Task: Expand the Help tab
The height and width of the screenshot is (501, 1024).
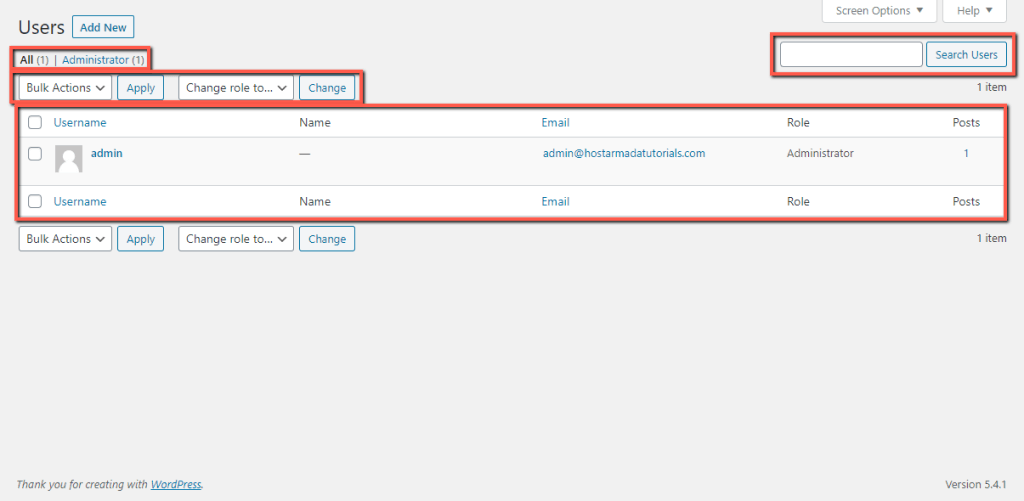Action: pyautogui.click(x=974, y=10)
